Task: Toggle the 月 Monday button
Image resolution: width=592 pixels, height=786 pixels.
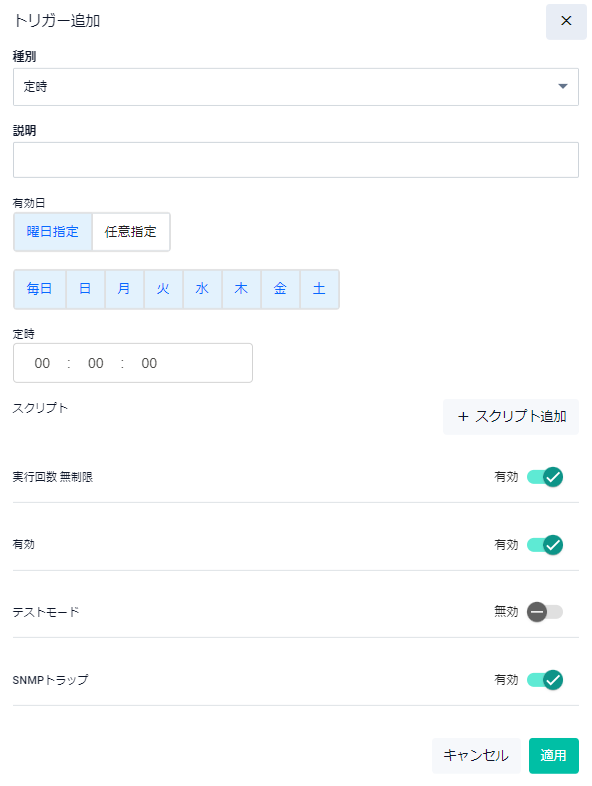Action: [124, 289]
